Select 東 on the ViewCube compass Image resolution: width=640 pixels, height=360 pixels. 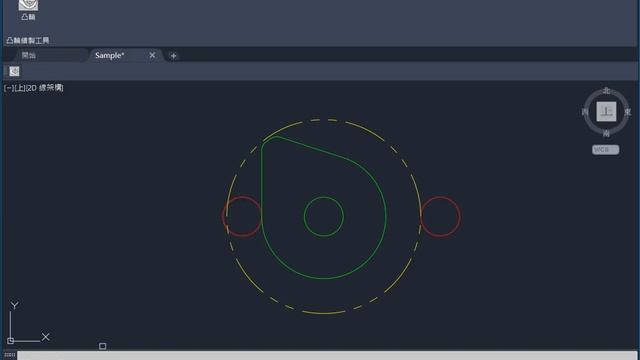click(628, 112)
